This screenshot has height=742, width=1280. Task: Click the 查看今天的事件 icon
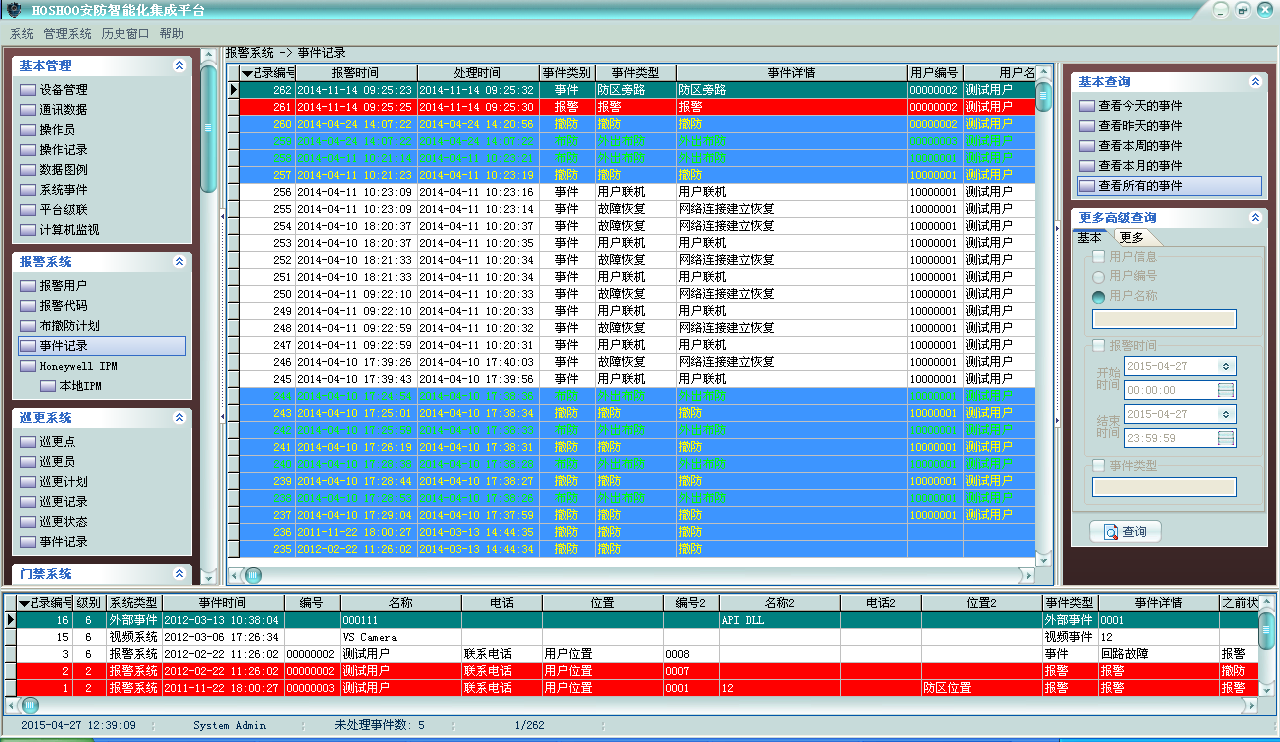pos(1087,106)
